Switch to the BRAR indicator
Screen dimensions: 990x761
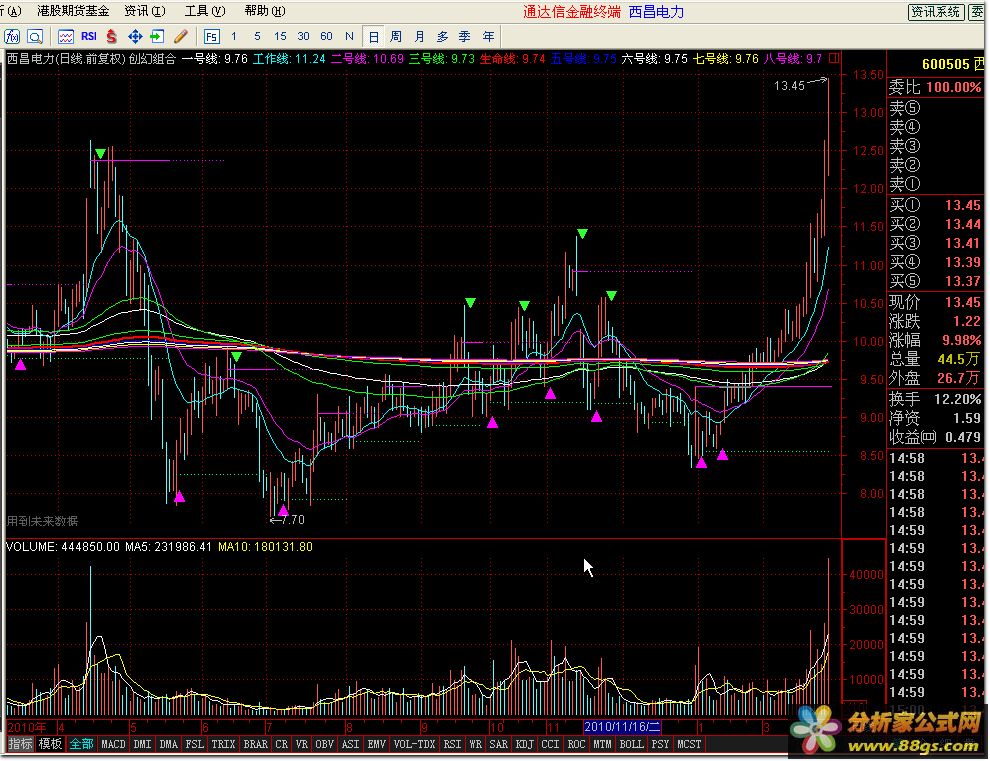[255, 744]
